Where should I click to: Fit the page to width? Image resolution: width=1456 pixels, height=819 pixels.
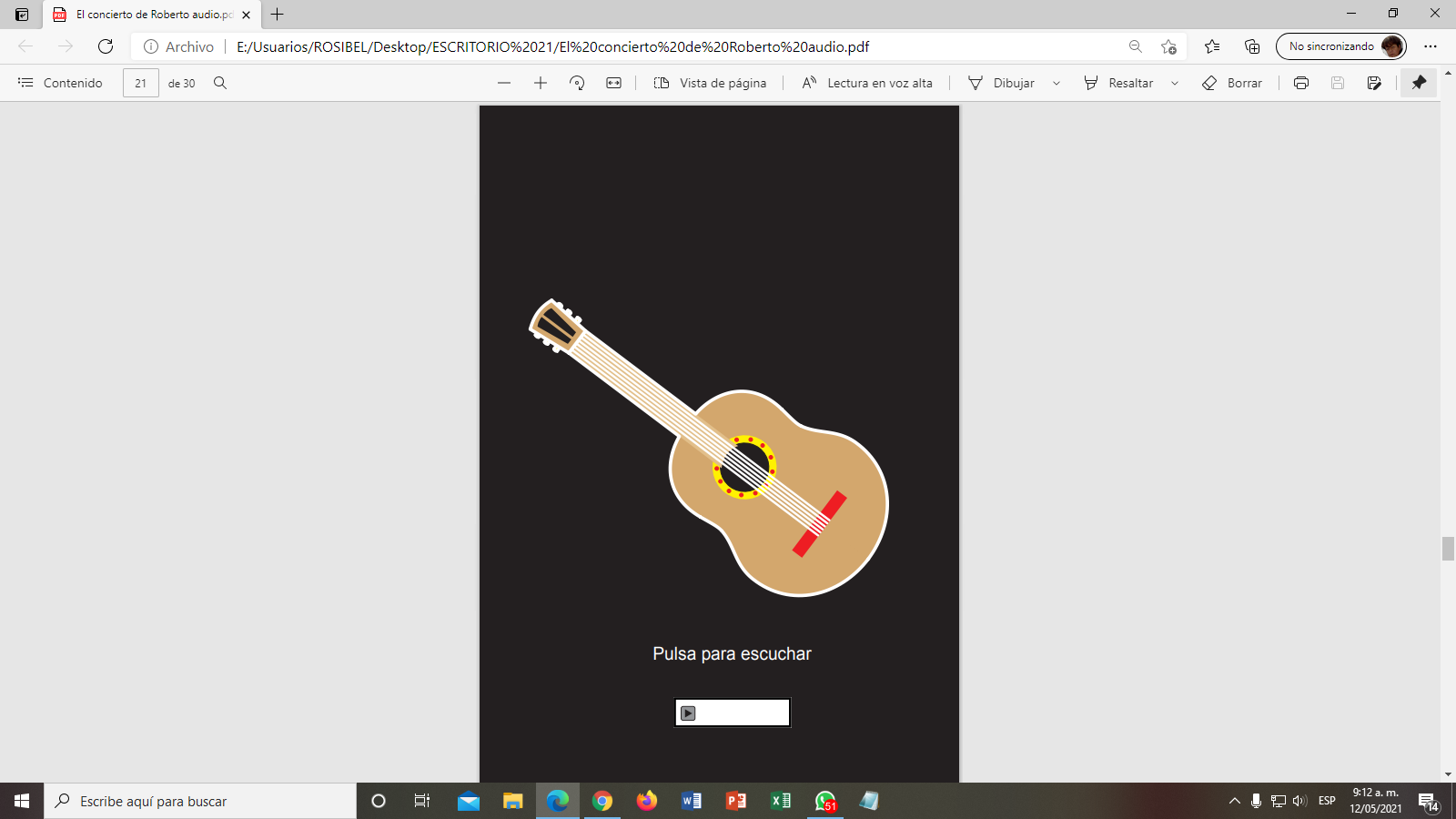614,83
